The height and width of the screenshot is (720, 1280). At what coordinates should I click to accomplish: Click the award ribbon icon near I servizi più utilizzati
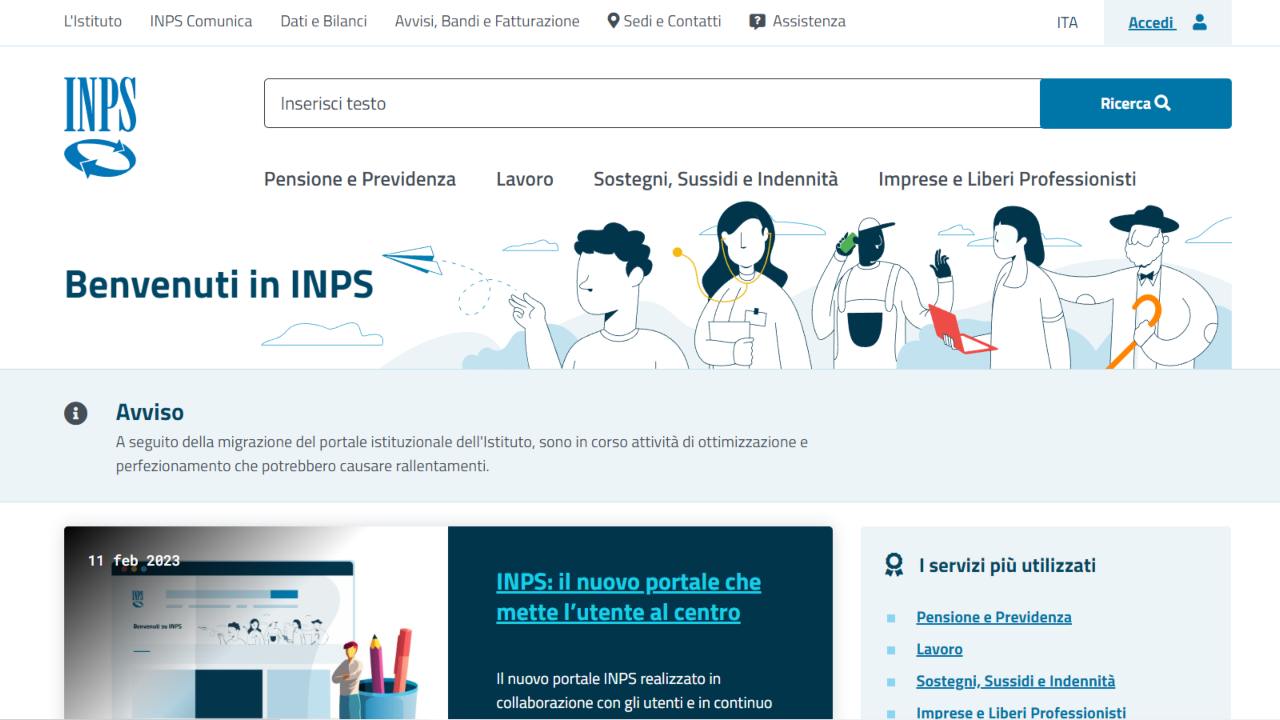coord(894,565)
